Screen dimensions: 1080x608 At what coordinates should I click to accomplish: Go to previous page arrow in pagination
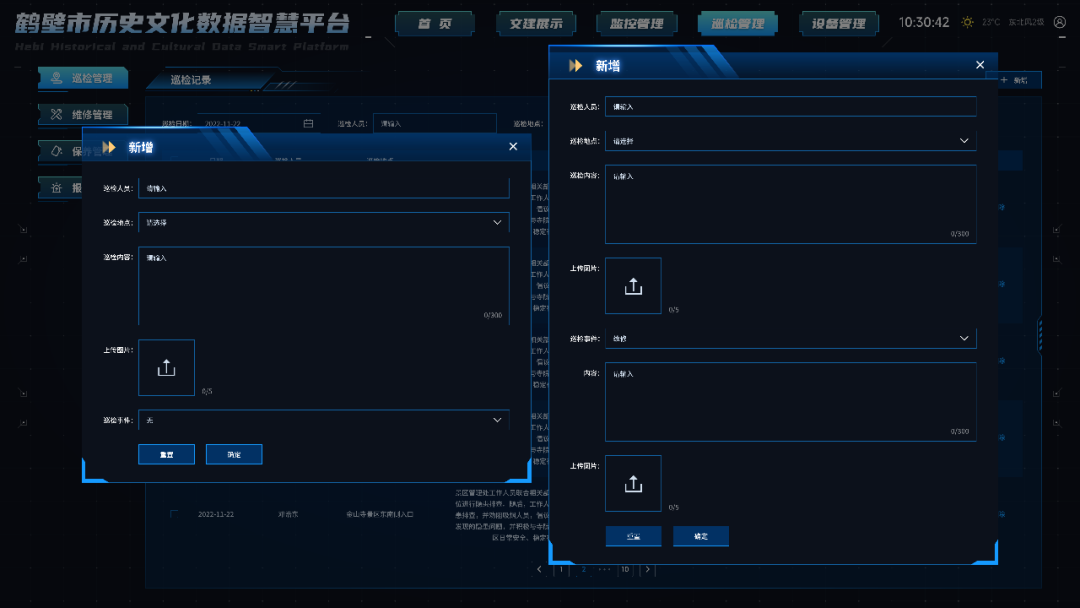tap(539, 569)
